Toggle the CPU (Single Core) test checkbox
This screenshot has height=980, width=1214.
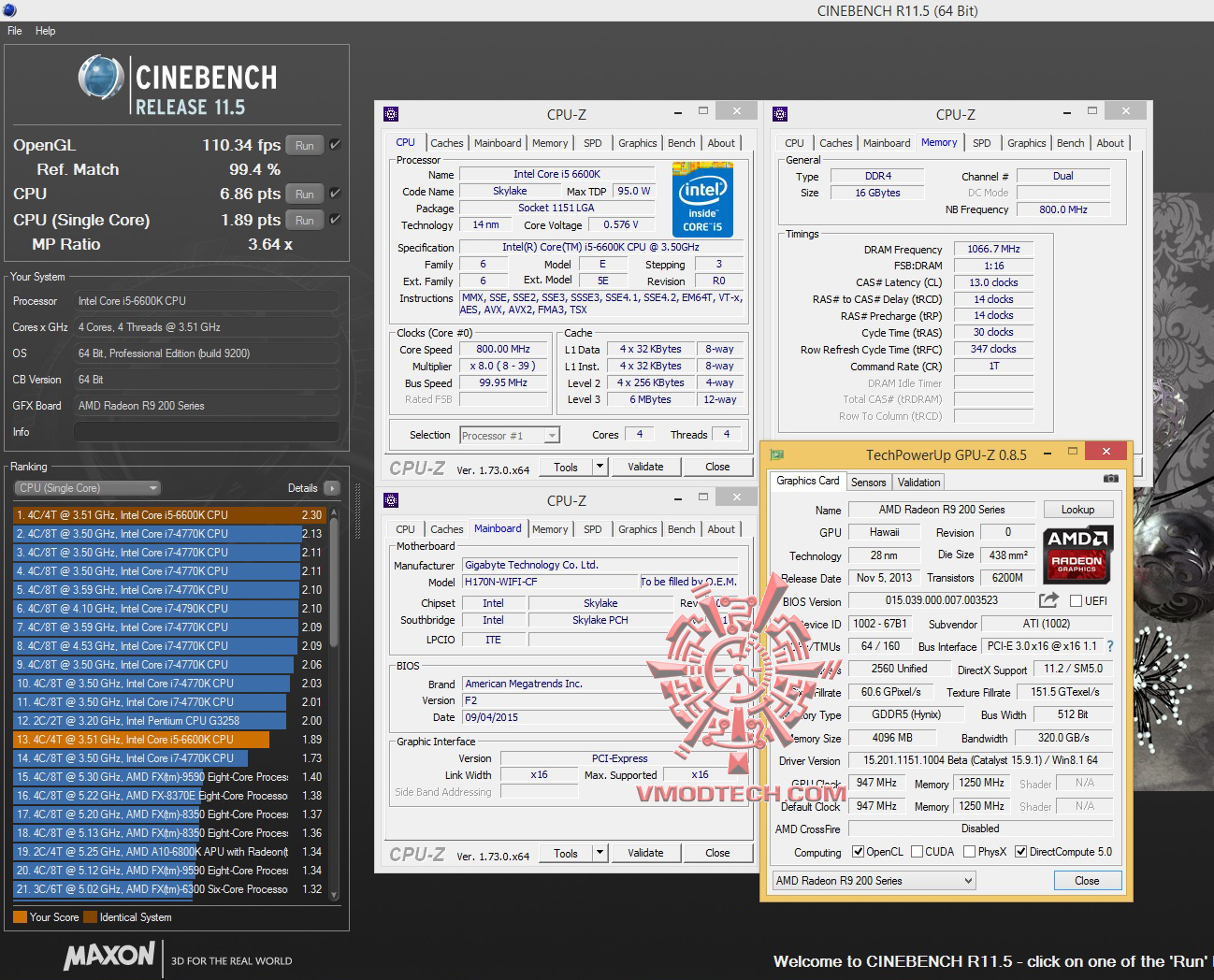[x=335, y=220]
